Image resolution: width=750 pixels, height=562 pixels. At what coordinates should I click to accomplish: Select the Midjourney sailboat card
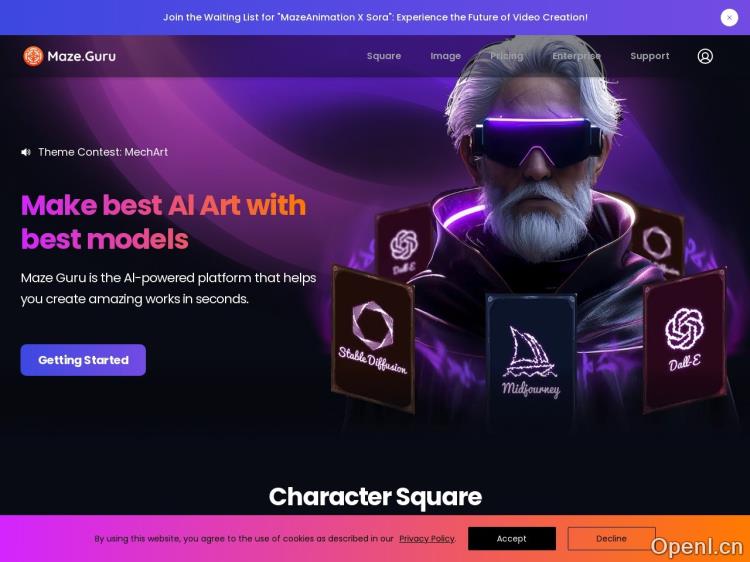pos(530,358)
